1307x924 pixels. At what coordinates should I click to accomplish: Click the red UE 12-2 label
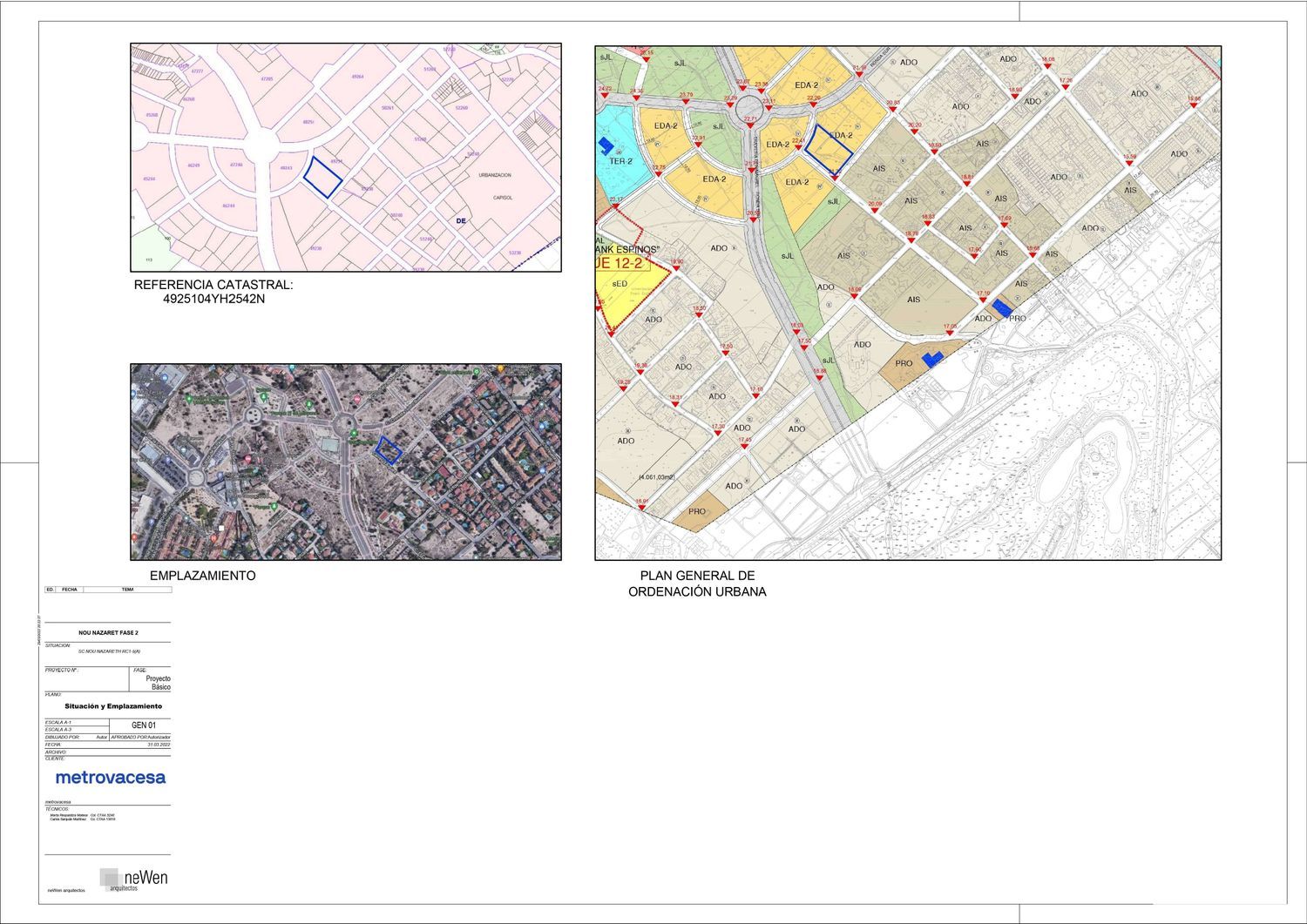[x=619, y=263]
